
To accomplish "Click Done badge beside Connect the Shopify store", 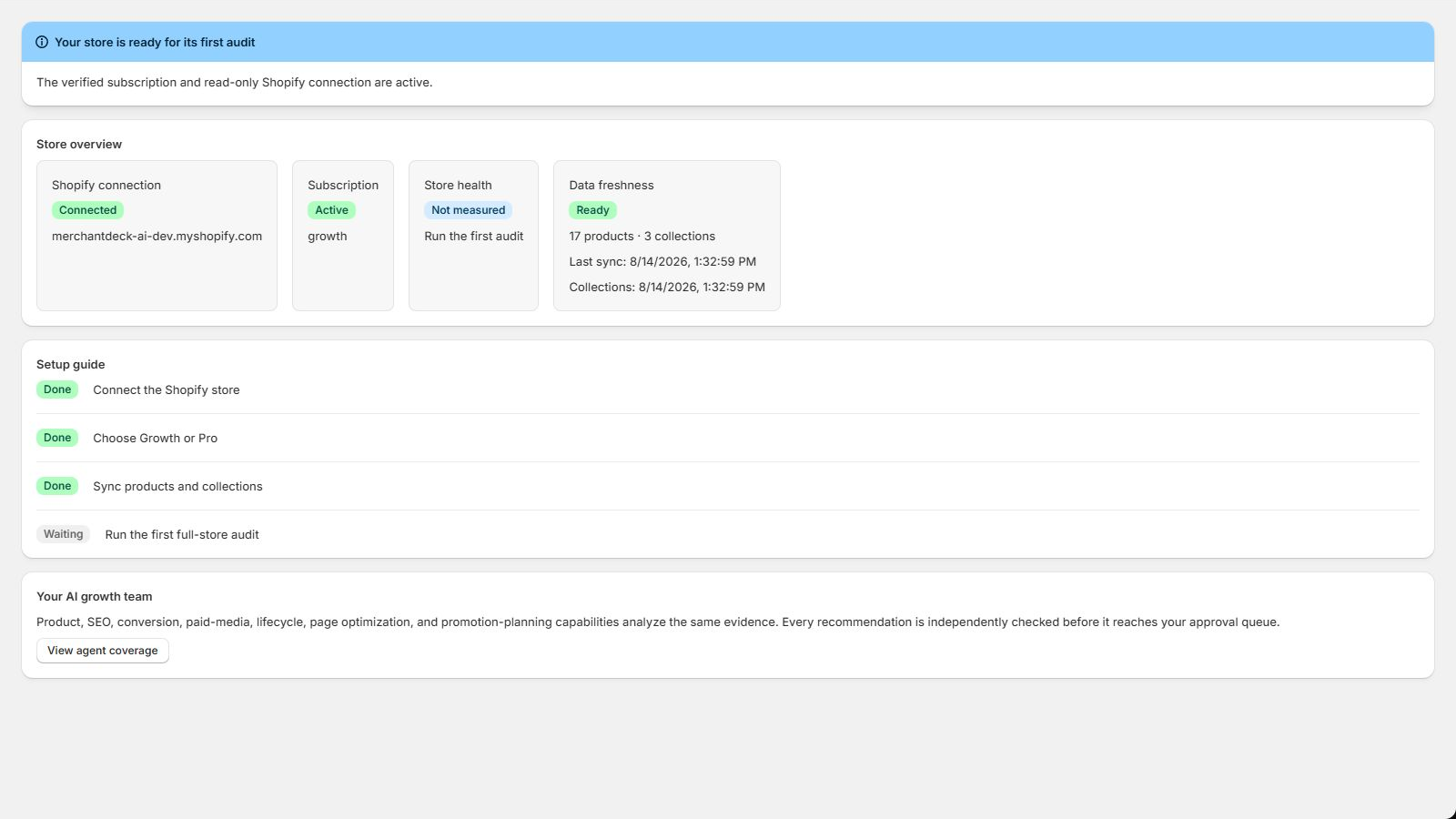I will point(57,389).
